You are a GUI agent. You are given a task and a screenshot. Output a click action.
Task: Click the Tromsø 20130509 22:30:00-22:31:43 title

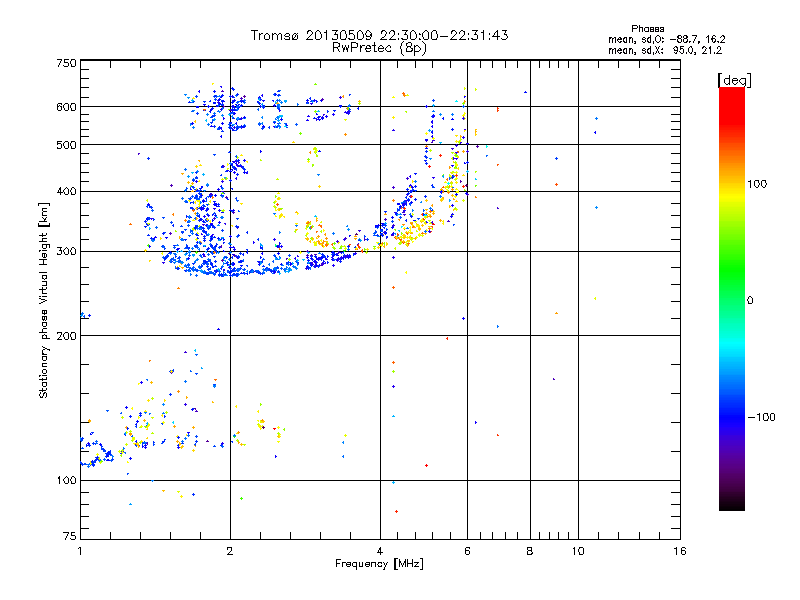[x=379, y=35]
